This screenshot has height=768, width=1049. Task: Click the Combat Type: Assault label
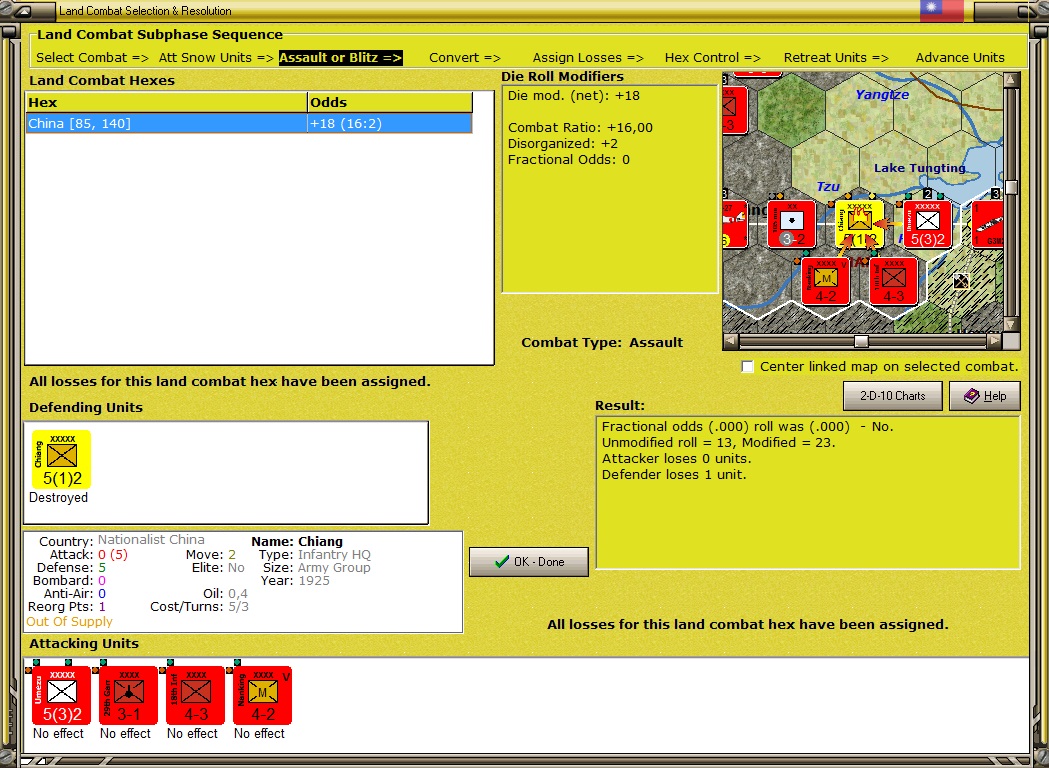[602, 343]
